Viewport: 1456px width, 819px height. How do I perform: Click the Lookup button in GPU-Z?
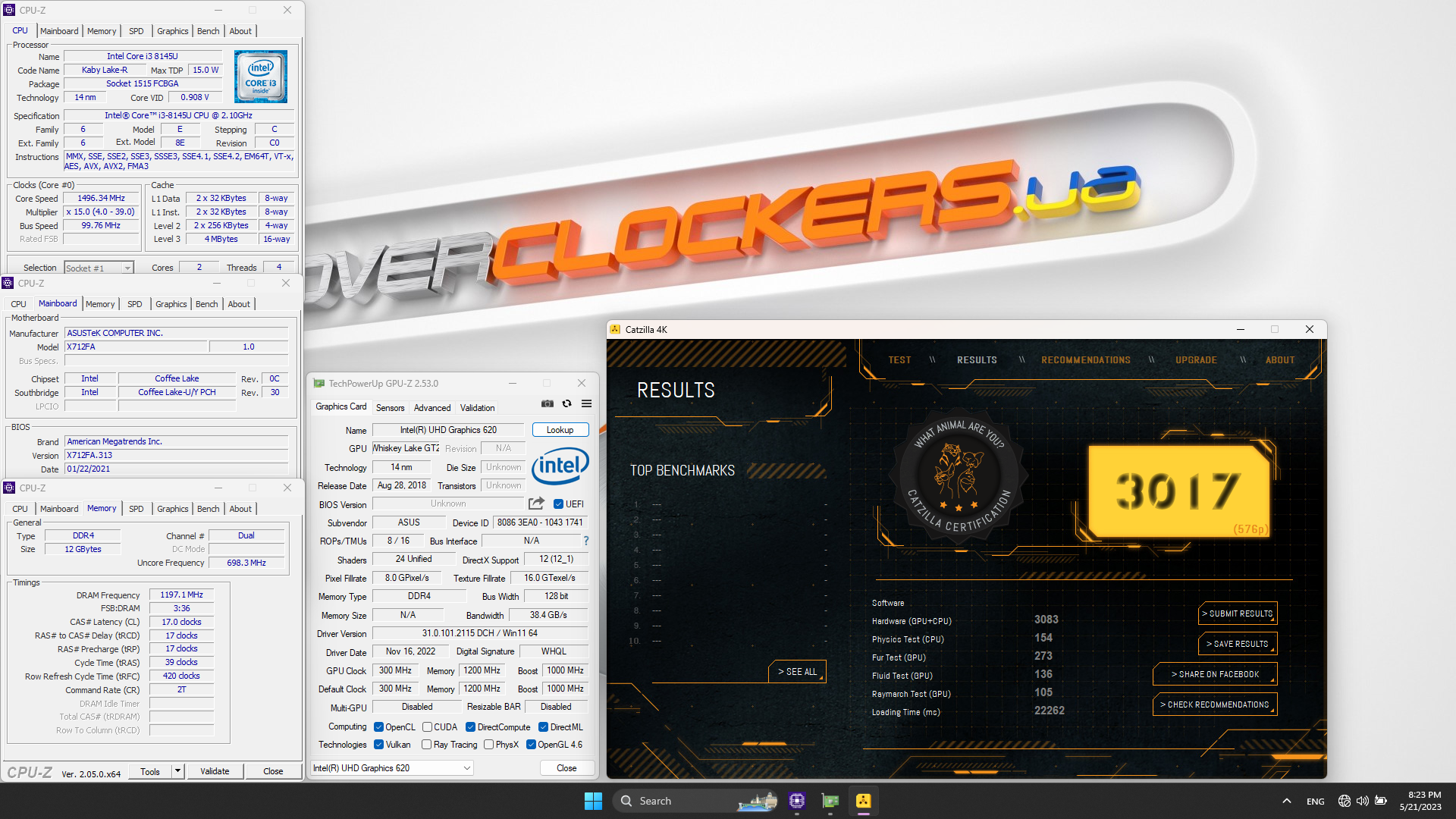pyautogui.click(x=560, y=430)
